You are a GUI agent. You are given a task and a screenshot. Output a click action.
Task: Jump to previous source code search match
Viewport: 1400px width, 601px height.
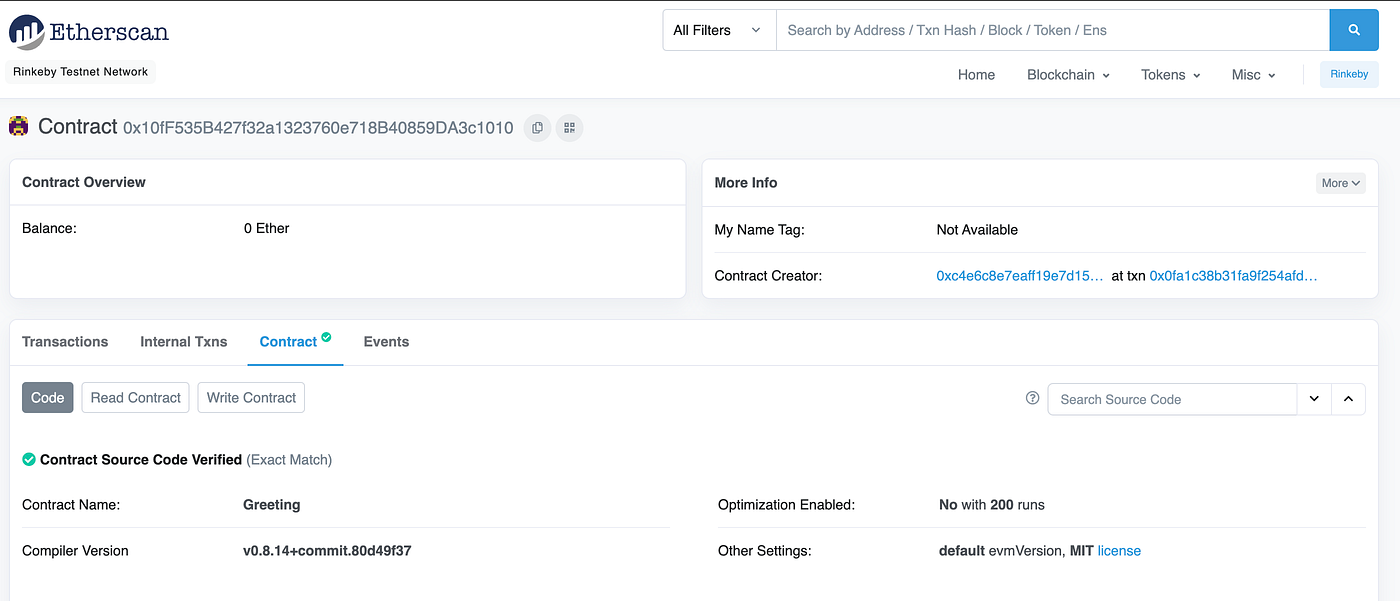coord(1348,399)
